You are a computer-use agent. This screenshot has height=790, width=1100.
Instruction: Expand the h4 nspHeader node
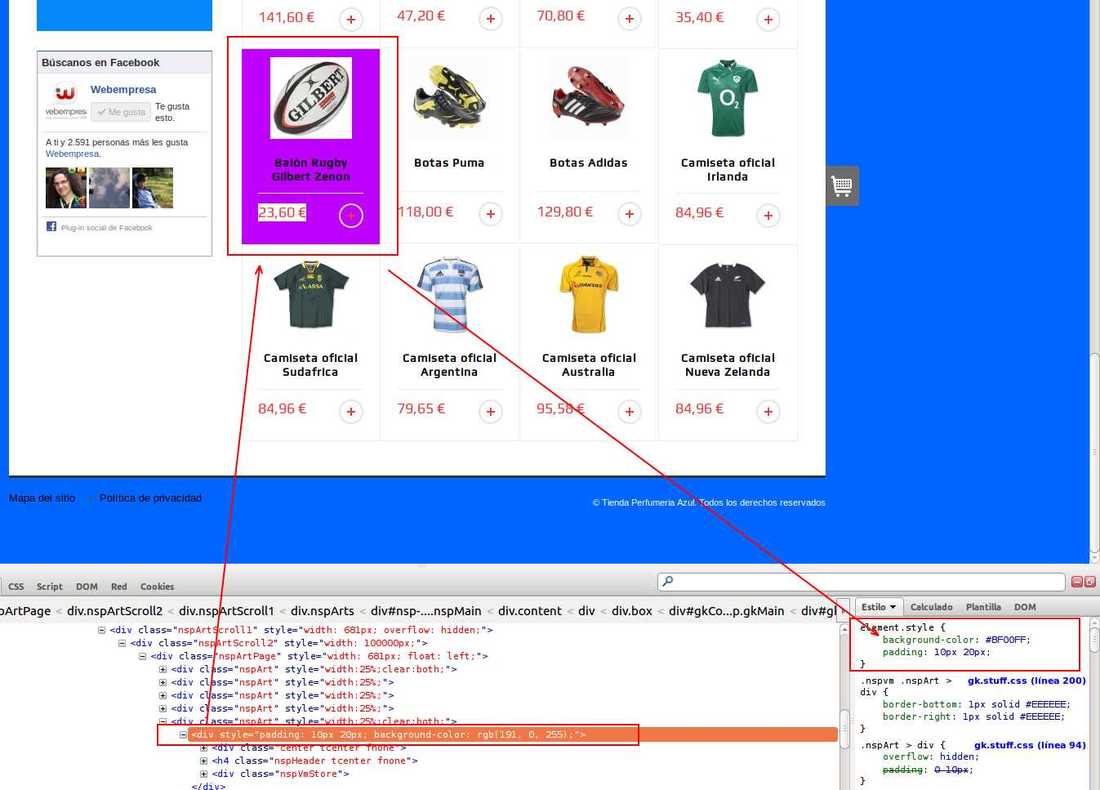coord(203,761)
